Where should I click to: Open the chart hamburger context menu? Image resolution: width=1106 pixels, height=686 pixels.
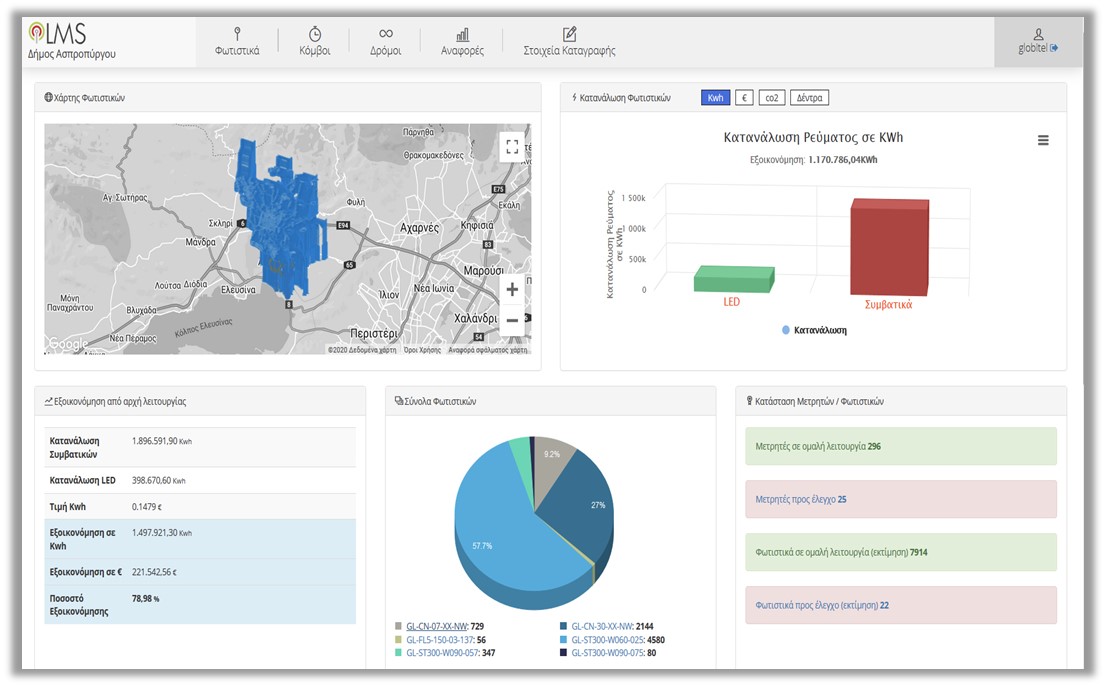1043,141
